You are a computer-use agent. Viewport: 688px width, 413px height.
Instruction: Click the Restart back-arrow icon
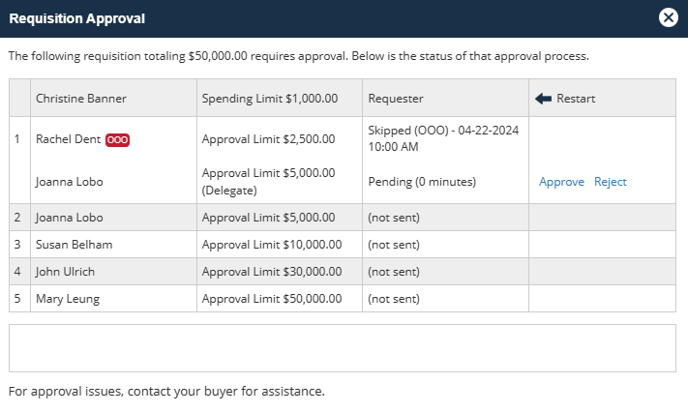point(543,99)
